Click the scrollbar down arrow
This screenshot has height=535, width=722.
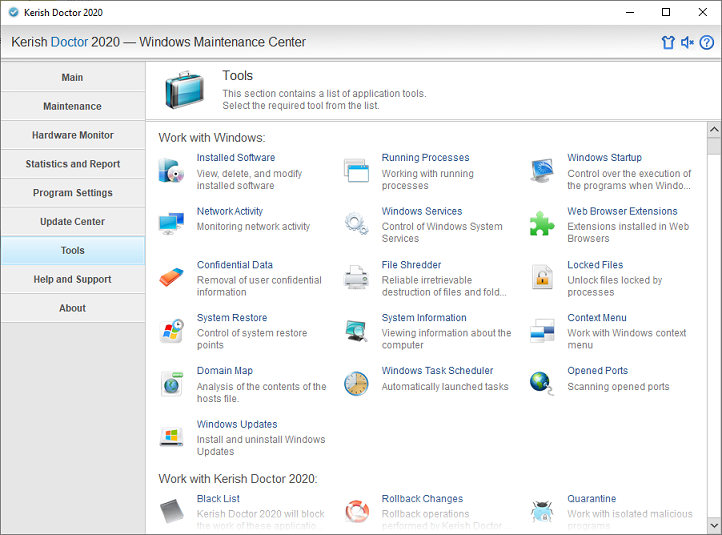click(714, 525)
